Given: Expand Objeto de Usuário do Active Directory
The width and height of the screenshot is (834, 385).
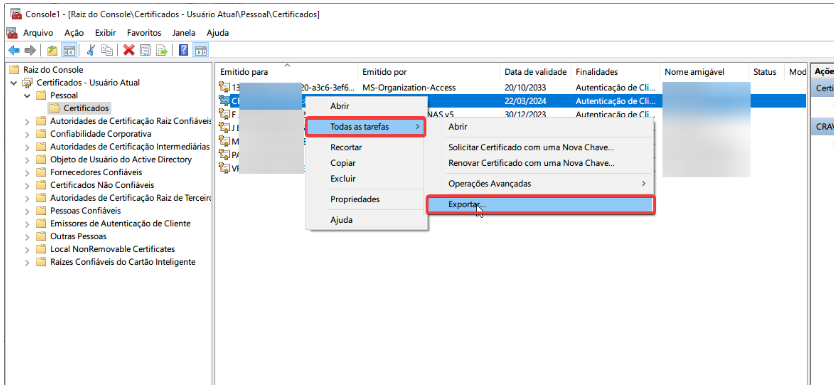Looking at the screenshot, I should [x=27, y=160].
